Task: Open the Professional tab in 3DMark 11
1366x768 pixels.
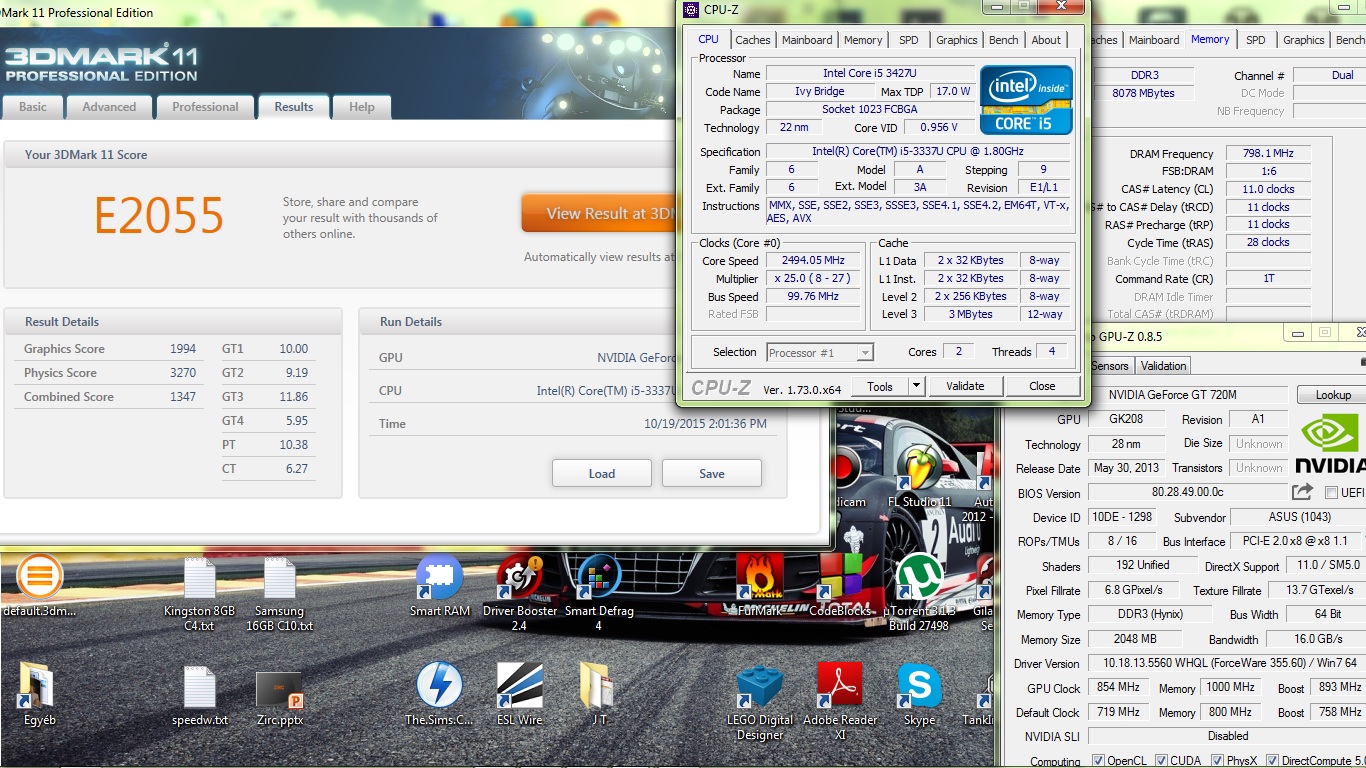Action: [205, 107]
